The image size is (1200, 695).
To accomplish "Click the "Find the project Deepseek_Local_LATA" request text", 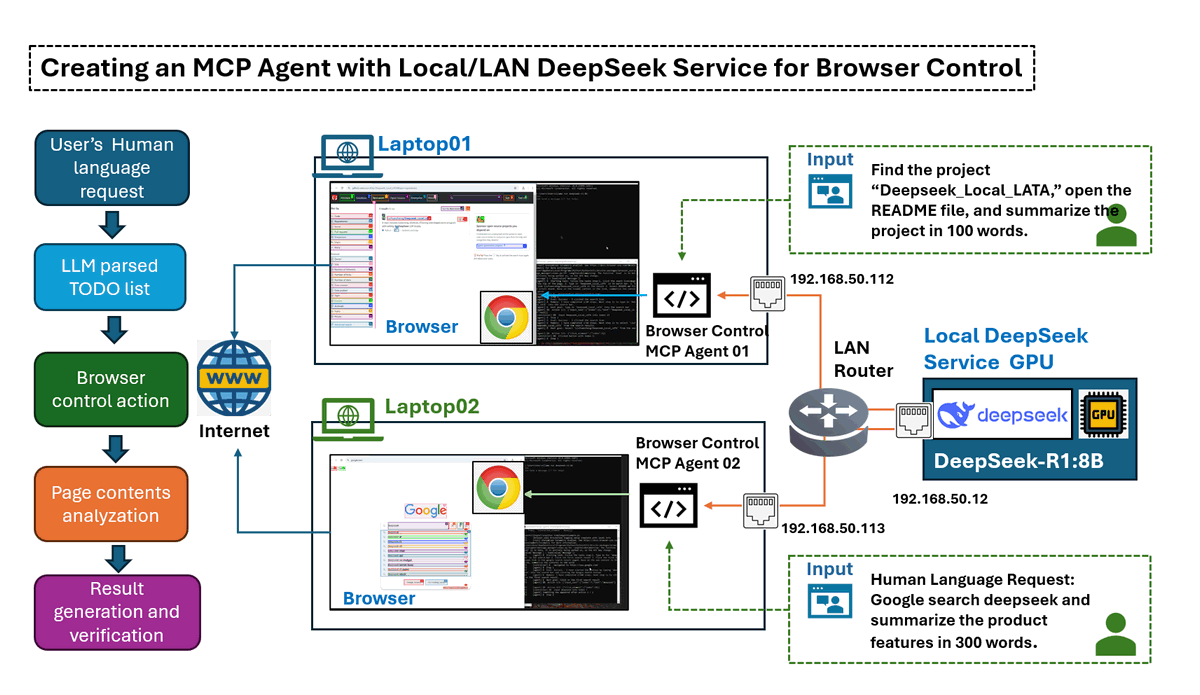I will [x=1002, y=201].
